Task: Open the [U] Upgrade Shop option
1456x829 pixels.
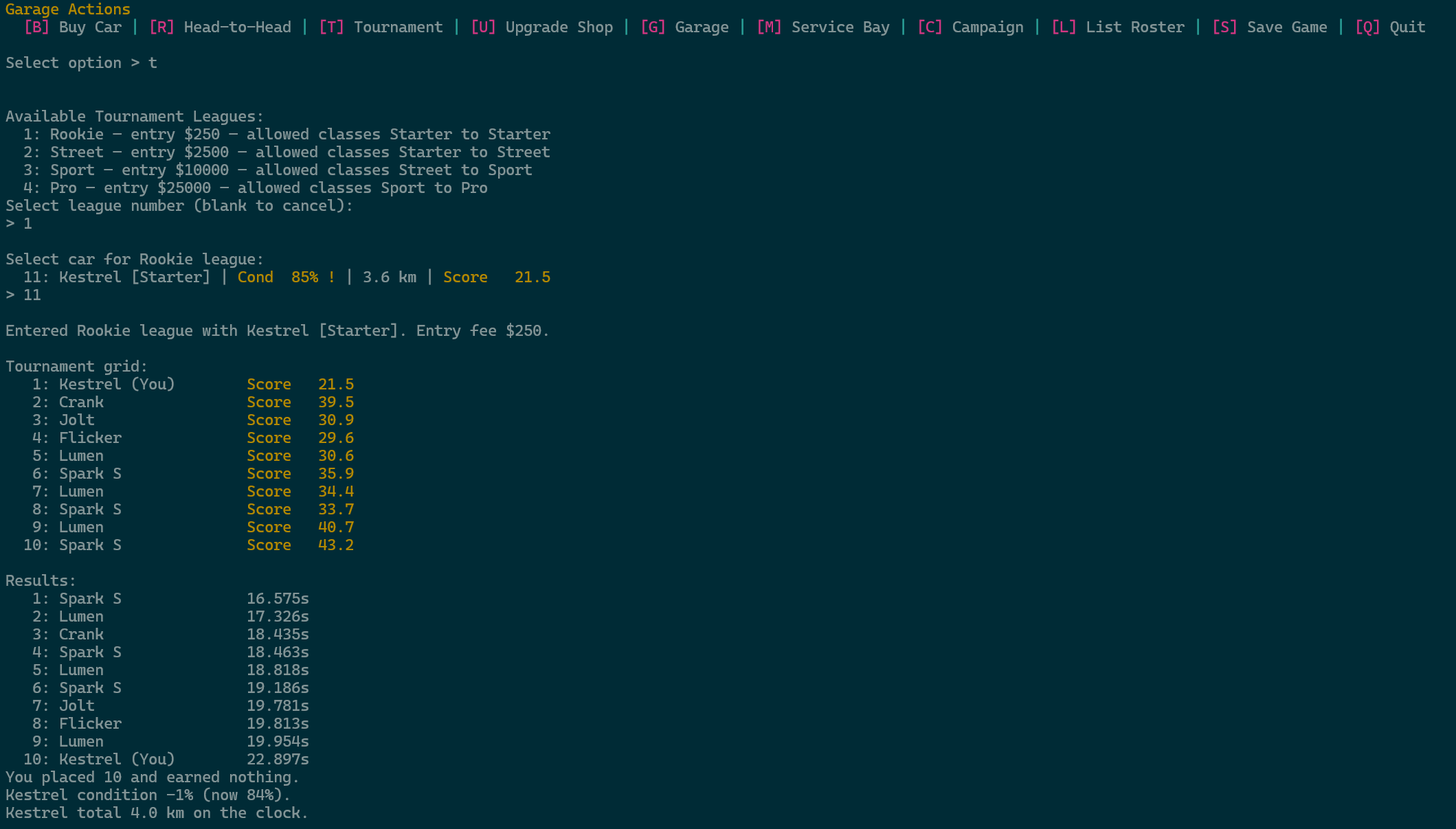Action: pyautogui.click(x=541, y=27)
